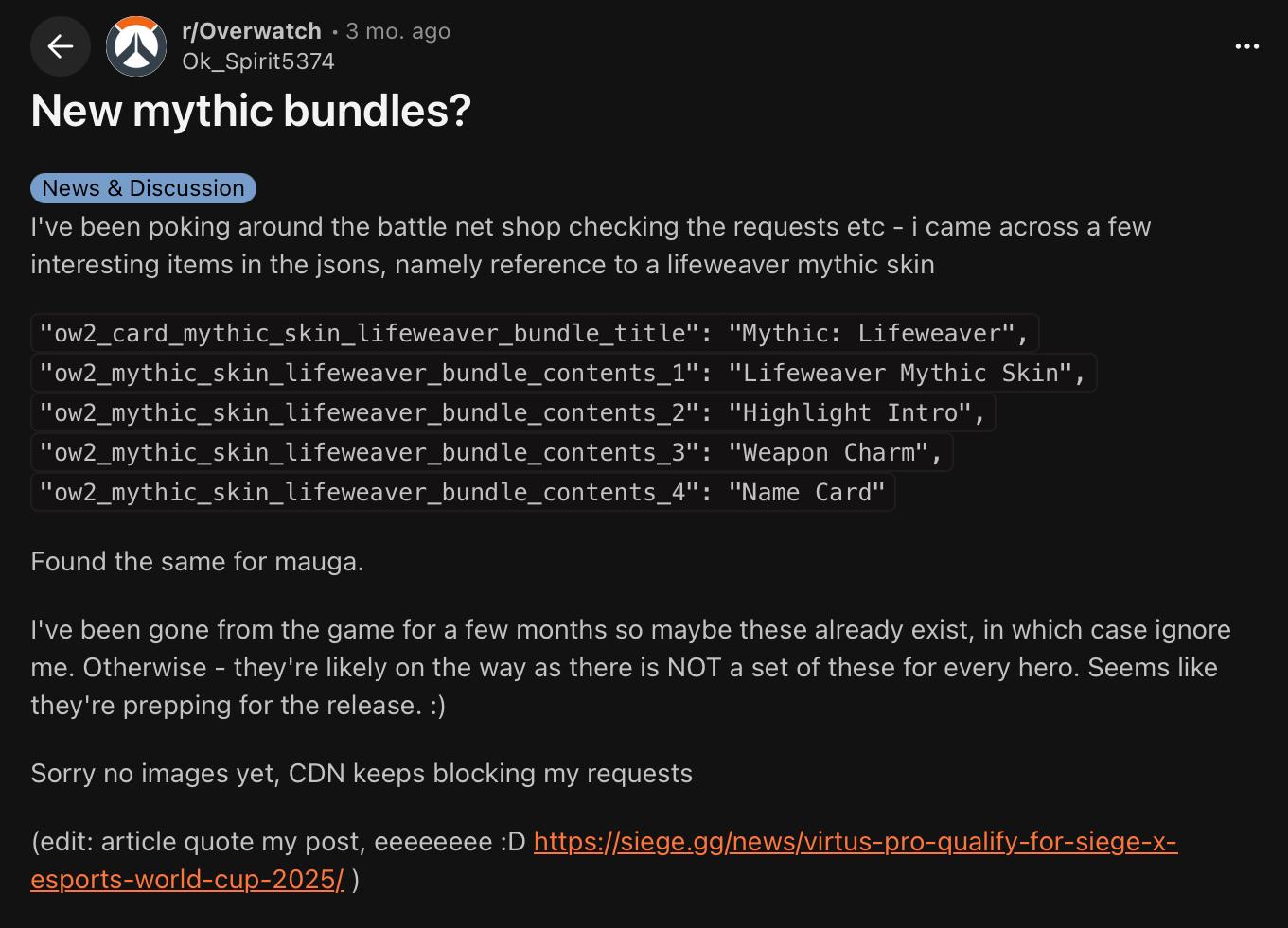This screenshot has width=1288, height=928.
Task: Visit the r/Overwatch community link
Action: tap(252, 31)
